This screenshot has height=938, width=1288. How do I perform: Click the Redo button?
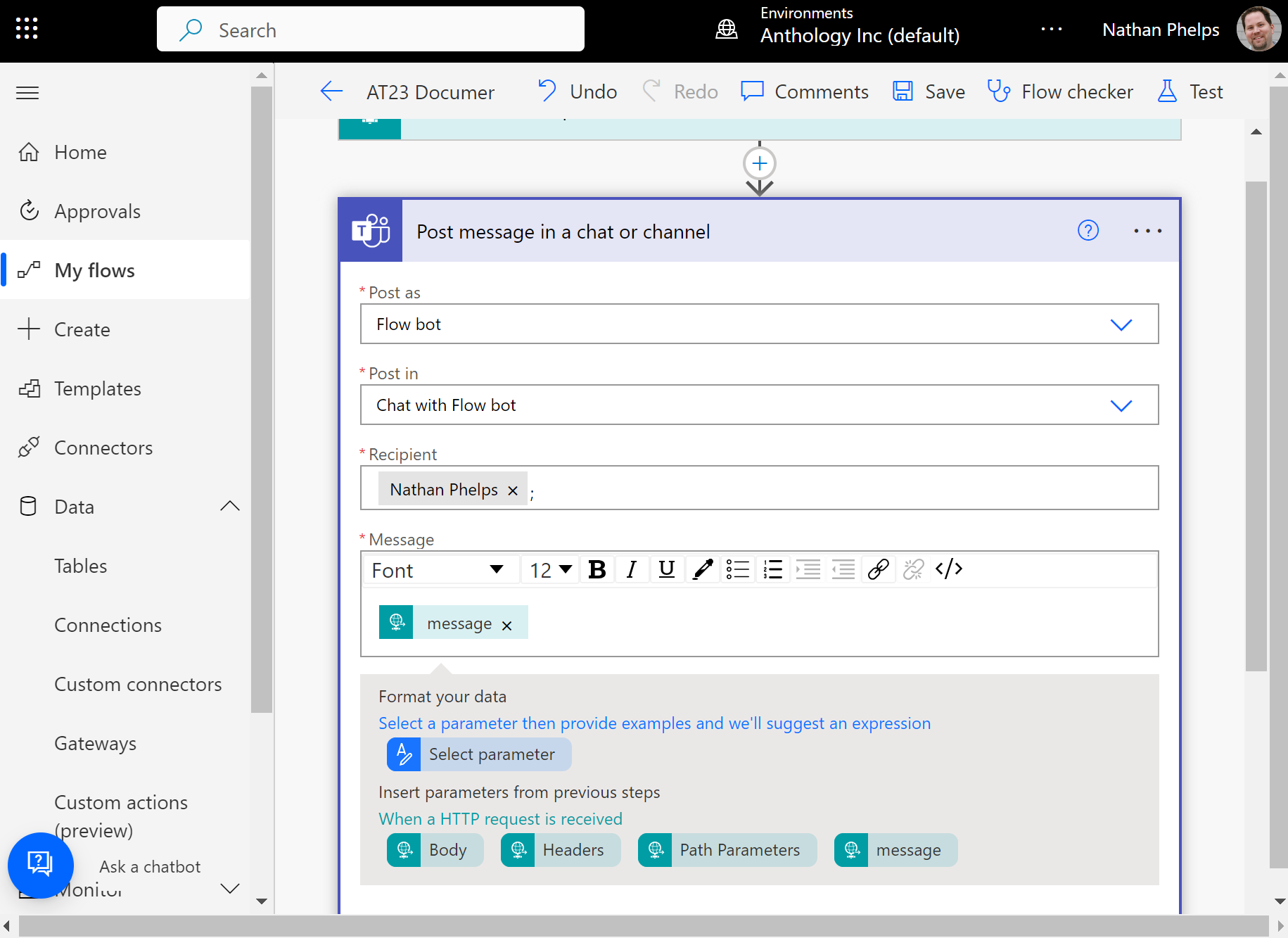(x=680, y=91)
